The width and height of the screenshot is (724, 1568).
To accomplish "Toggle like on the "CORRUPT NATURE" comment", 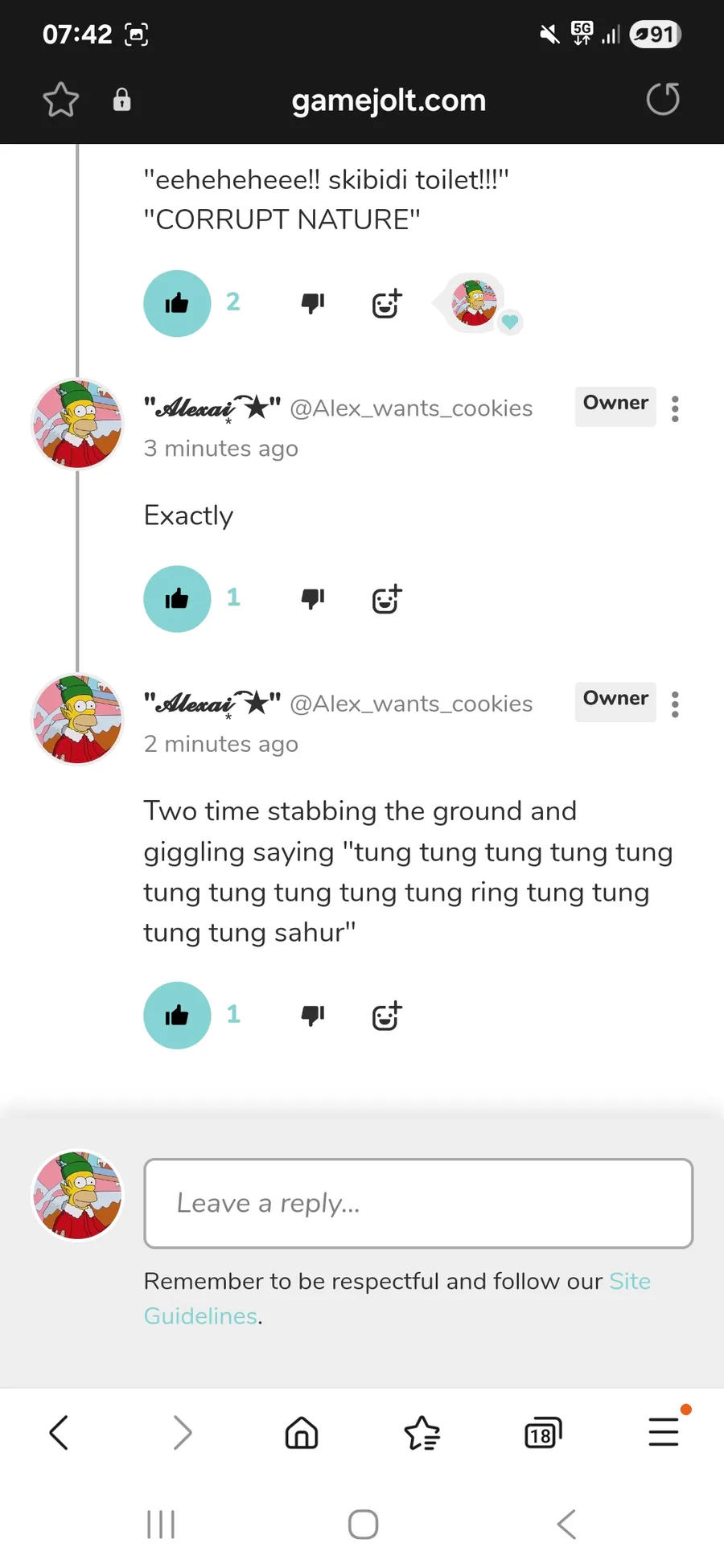I will click(x=177, y=303).
